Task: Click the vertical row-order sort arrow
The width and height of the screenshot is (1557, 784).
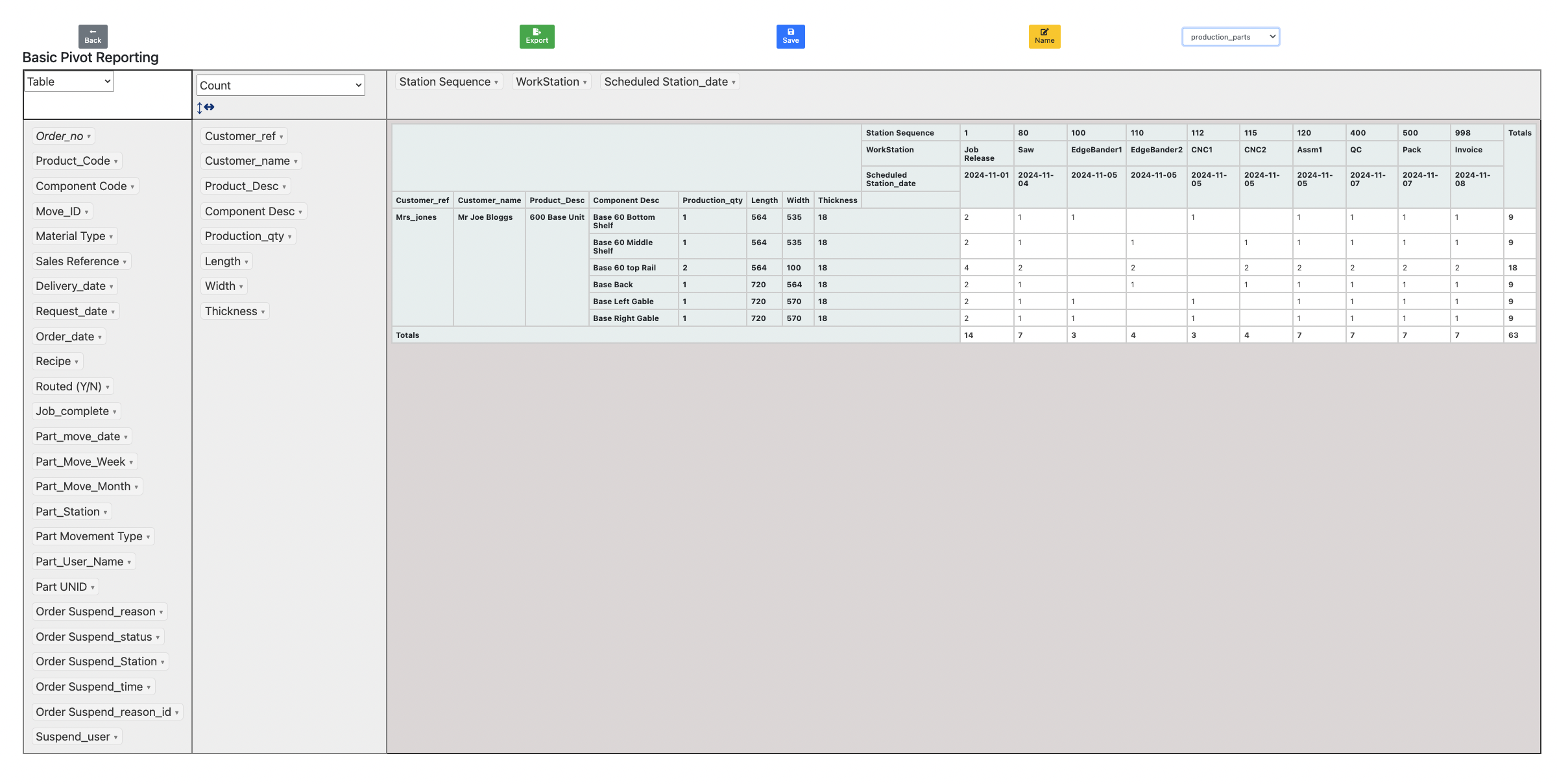Action: pyautogui.click(x=200, y=108)
